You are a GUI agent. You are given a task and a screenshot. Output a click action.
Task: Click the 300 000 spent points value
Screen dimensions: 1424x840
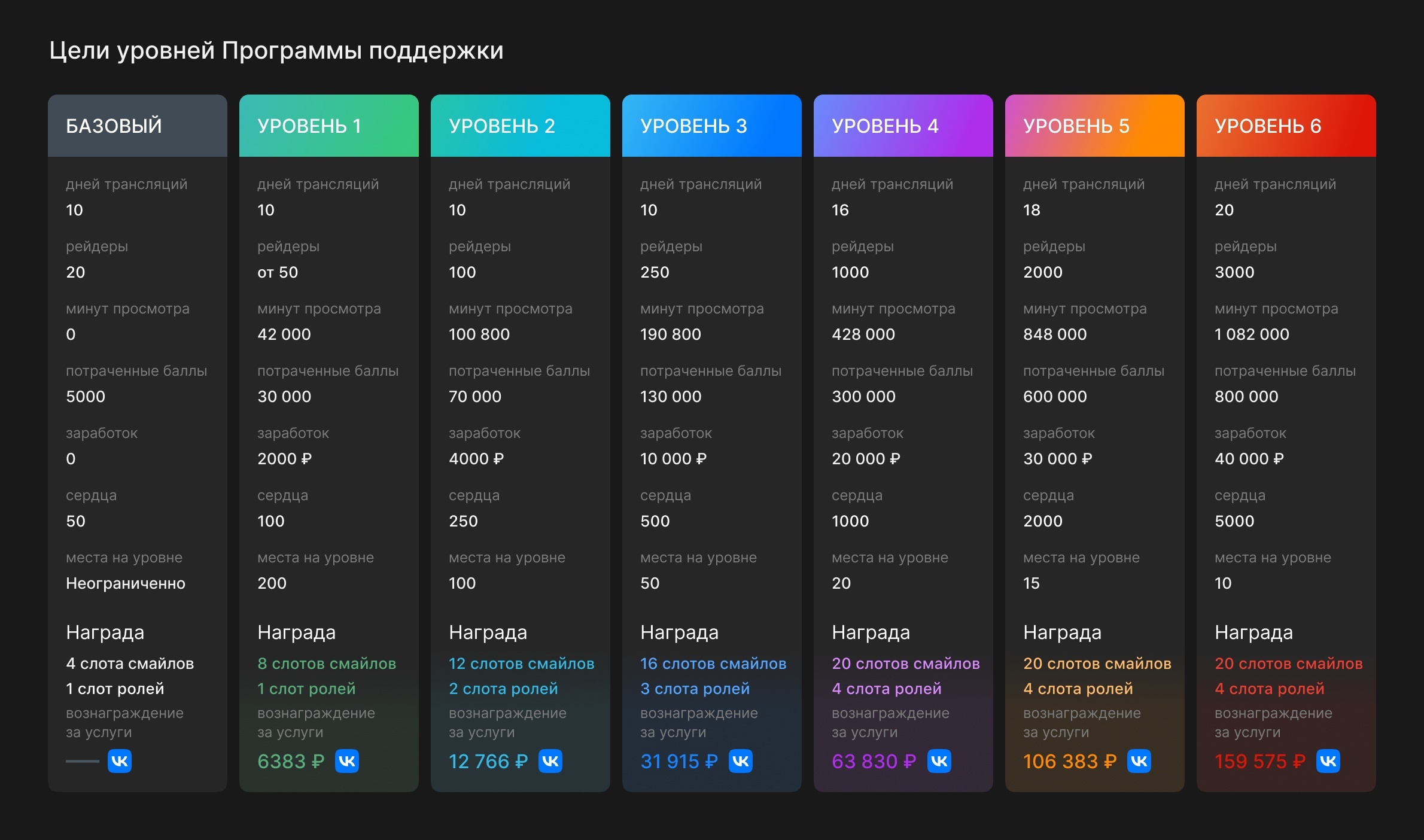coord(863,397)
